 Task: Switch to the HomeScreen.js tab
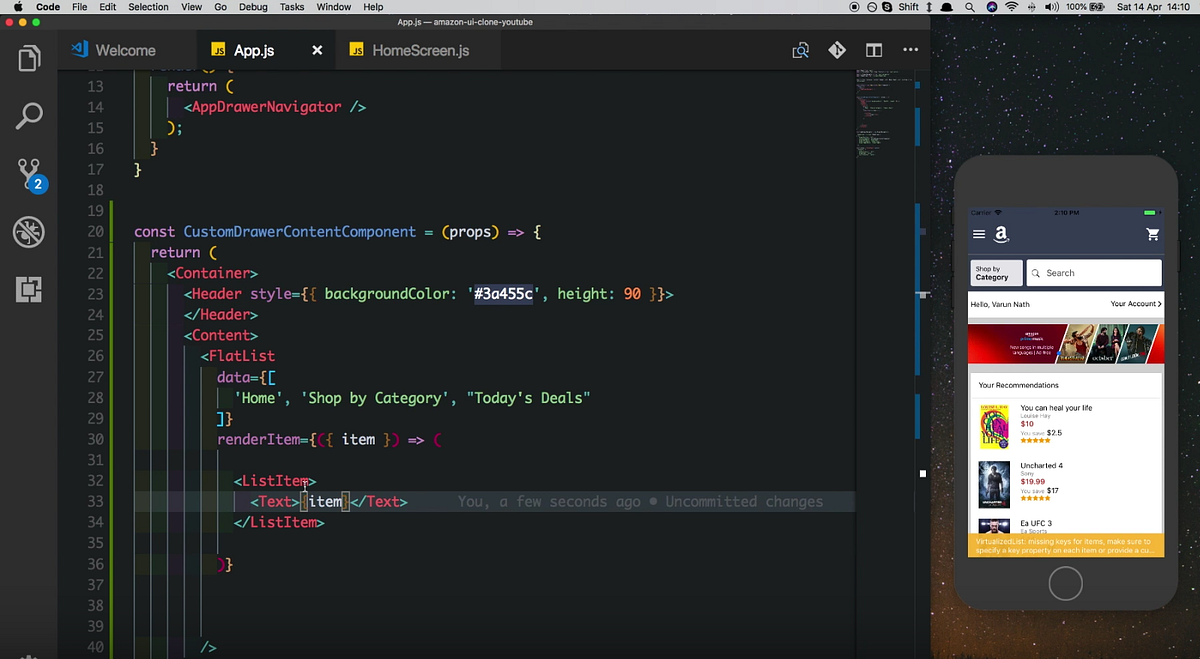(x=417, y=49)
